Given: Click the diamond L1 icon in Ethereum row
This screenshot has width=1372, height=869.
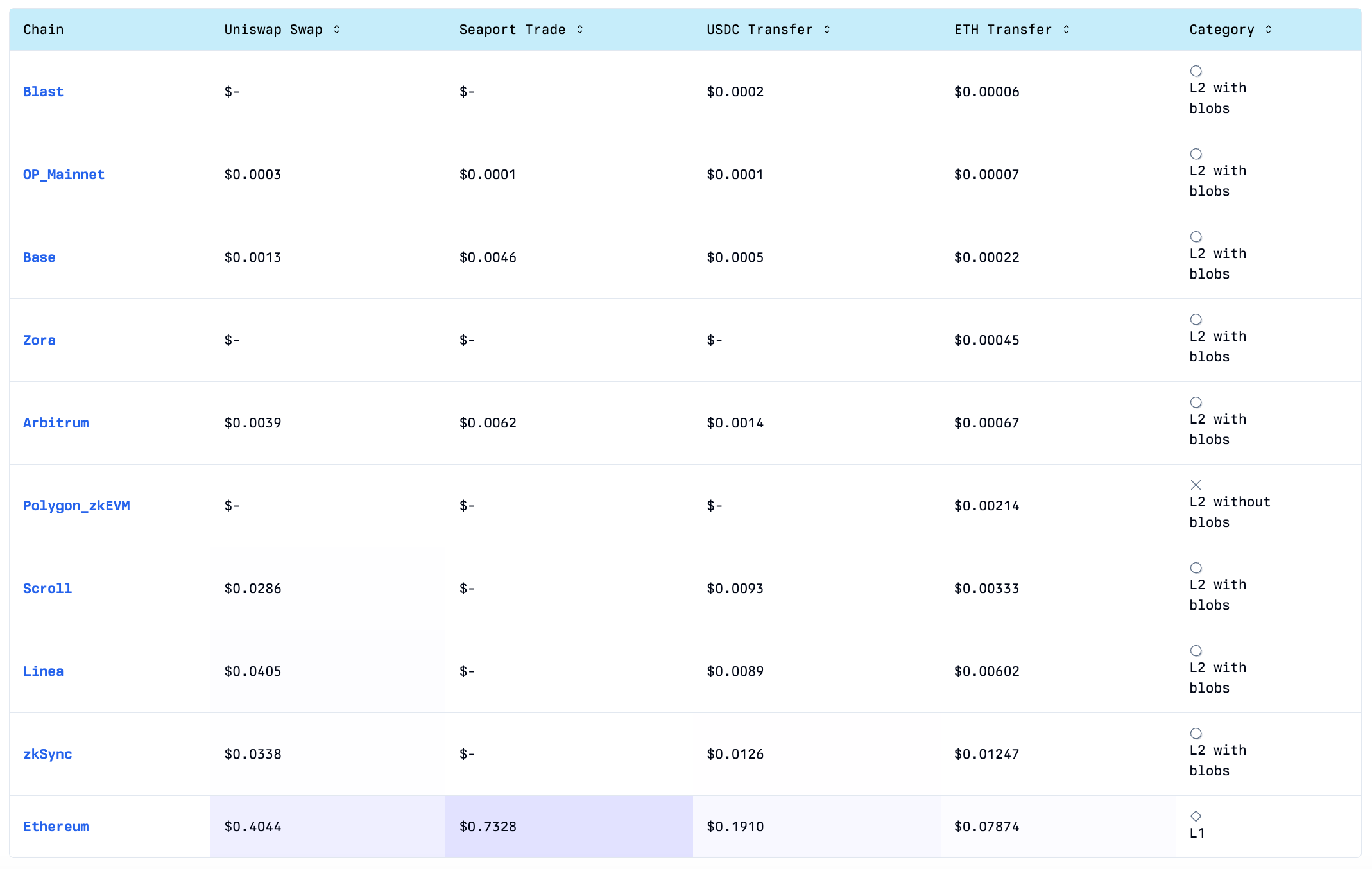Looking at the screenshot, I should coord(1196,816).
